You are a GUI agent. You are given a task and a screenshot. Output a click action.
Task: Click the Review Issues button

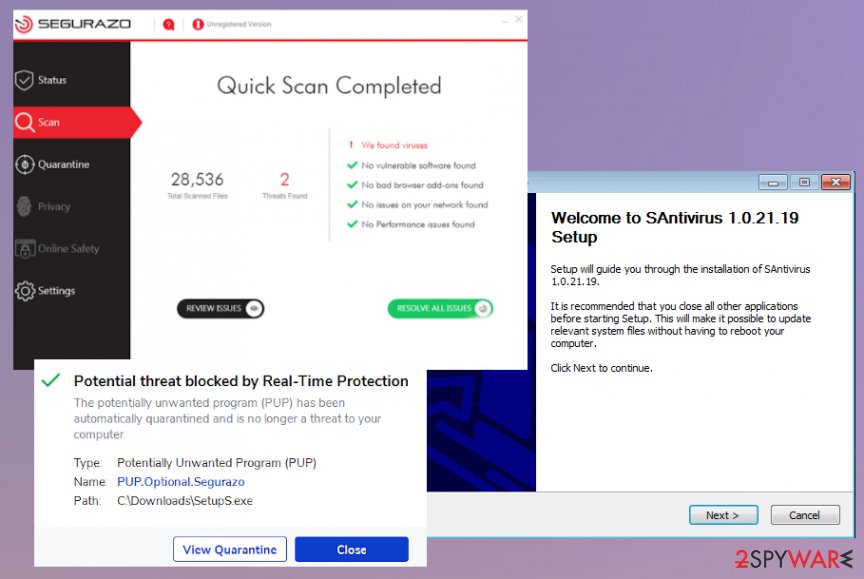pos(220,309)
